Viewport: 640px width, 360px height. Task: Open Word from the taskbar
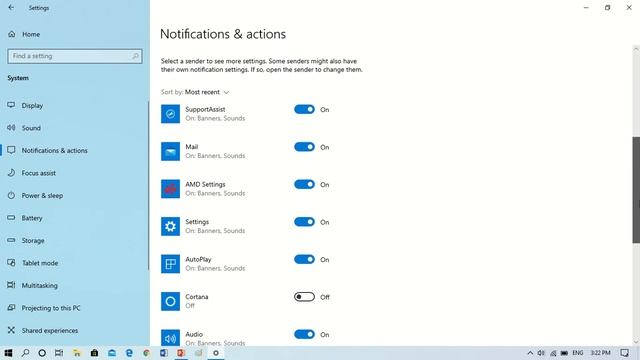pyautogui.click(x=164, y=353)
